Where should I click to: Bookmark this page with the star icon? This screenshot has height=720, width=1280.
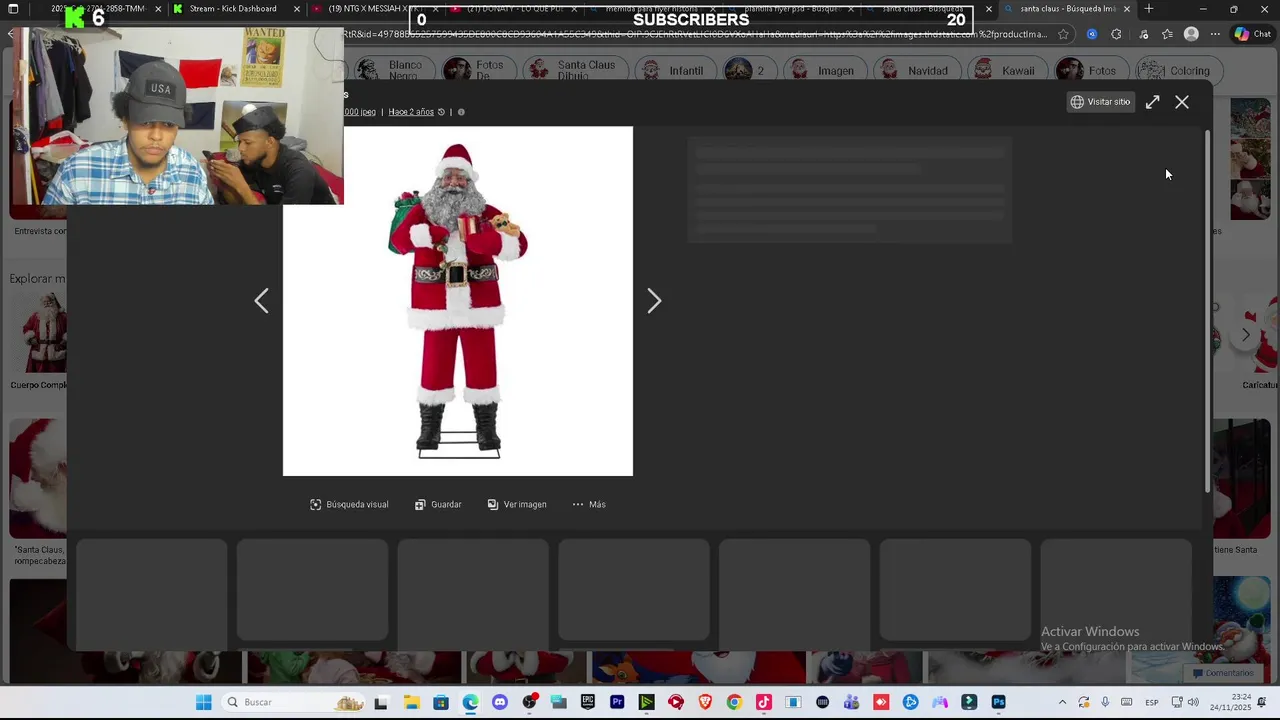pyautogui.click(x=1063, y=34)
